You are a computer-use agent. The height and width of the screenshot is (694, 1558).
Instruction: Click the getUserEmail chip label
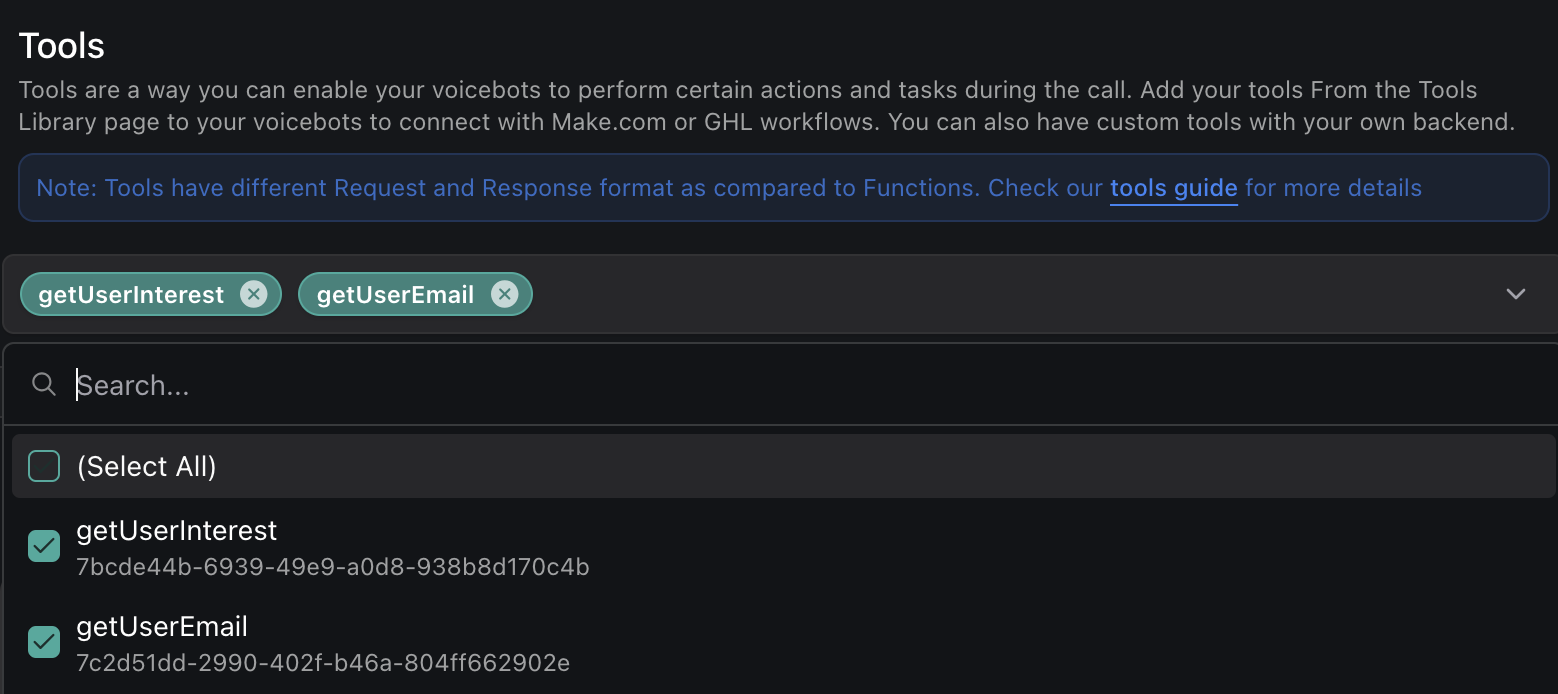395,295
